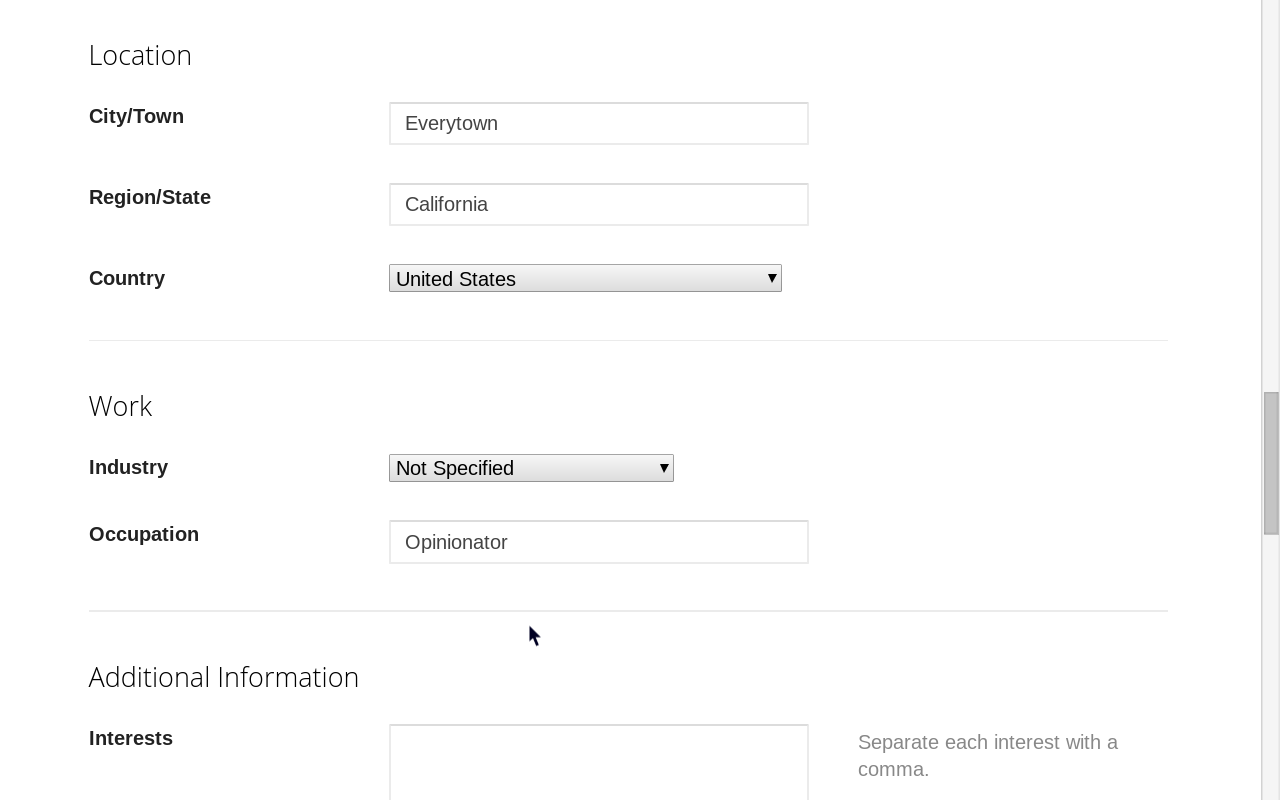This screenshot has height=800, width=1280.
Task: Click the Industry dropdown arrow
Action: [663, 467]
